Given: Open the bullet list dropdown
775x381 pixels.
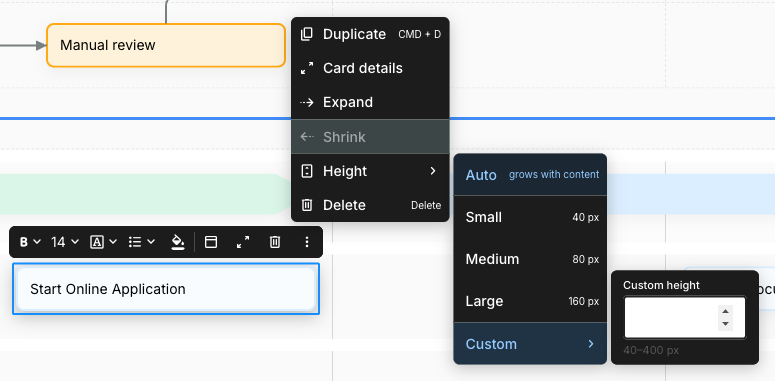Looking at the screenshot, I should 142,242.
